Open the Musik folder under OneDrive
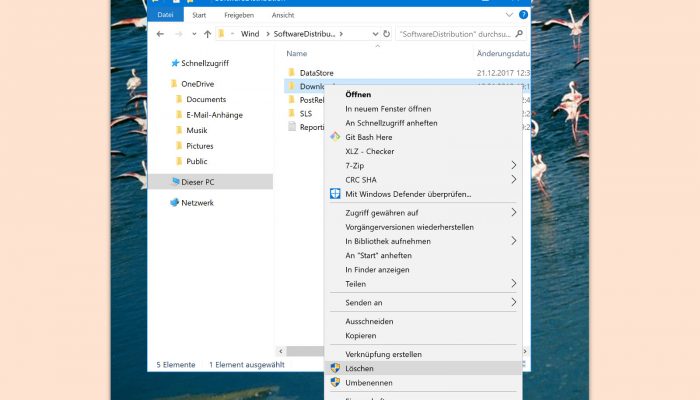This screenshot has height=400, width=700. coord(196,130)
